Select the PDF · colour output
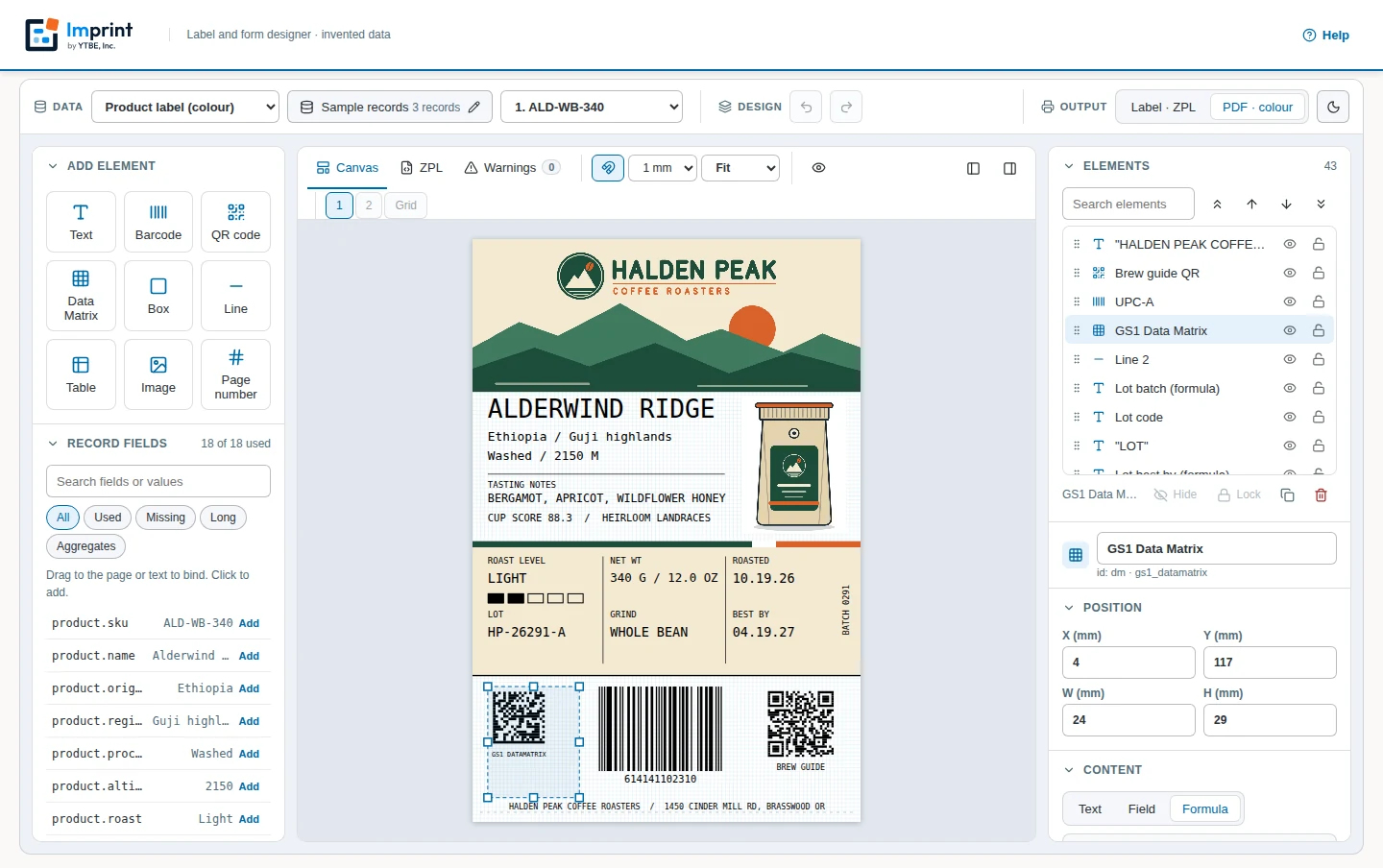The image size is (1383, 868). pyautogui.click(x=1257, y=107)
